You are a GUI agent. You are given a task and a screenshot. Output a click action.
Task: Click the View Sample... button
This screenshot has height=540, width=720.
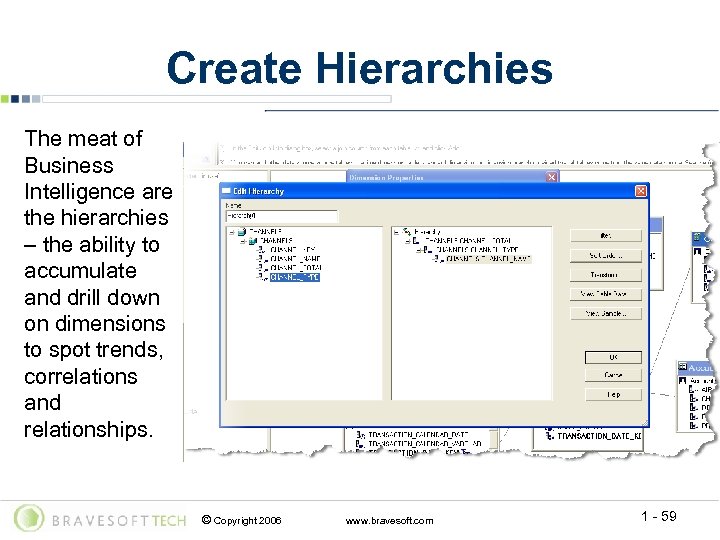[x=606, y=313]
